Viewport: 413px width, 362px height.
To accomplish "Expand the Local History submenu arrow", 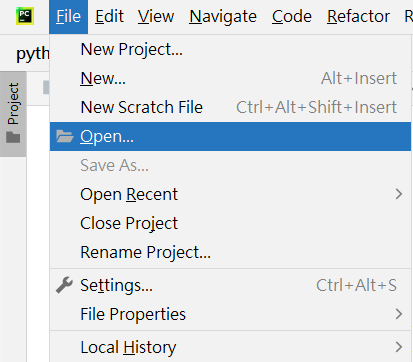I will [x=399, y=347].
